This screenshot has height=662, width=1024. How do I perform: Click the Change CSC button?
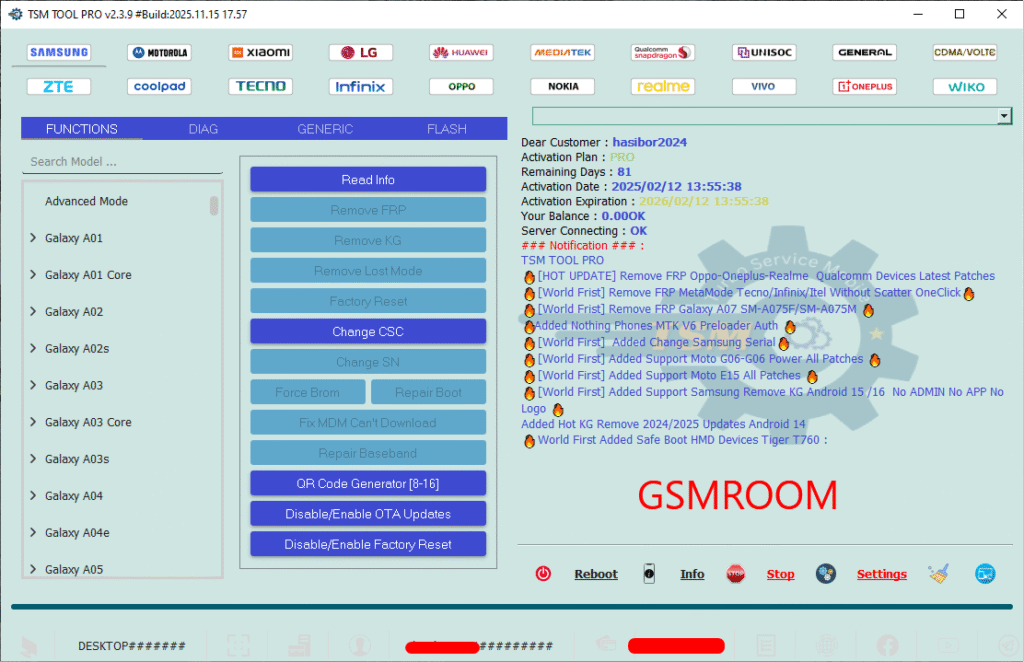[368, 332]
